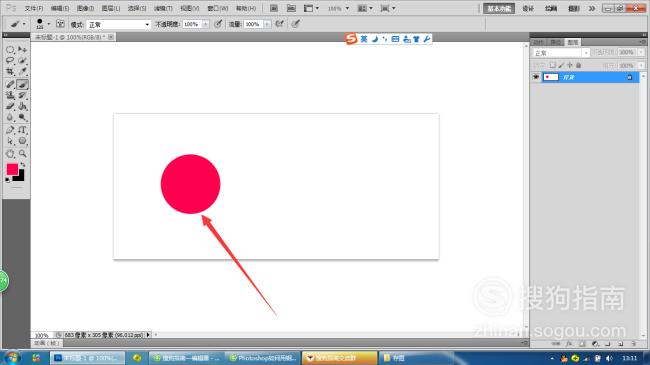This screenshot has width=650, height=365.
Task: Toggle lock all in Layers panel
Action: (578, 65)
